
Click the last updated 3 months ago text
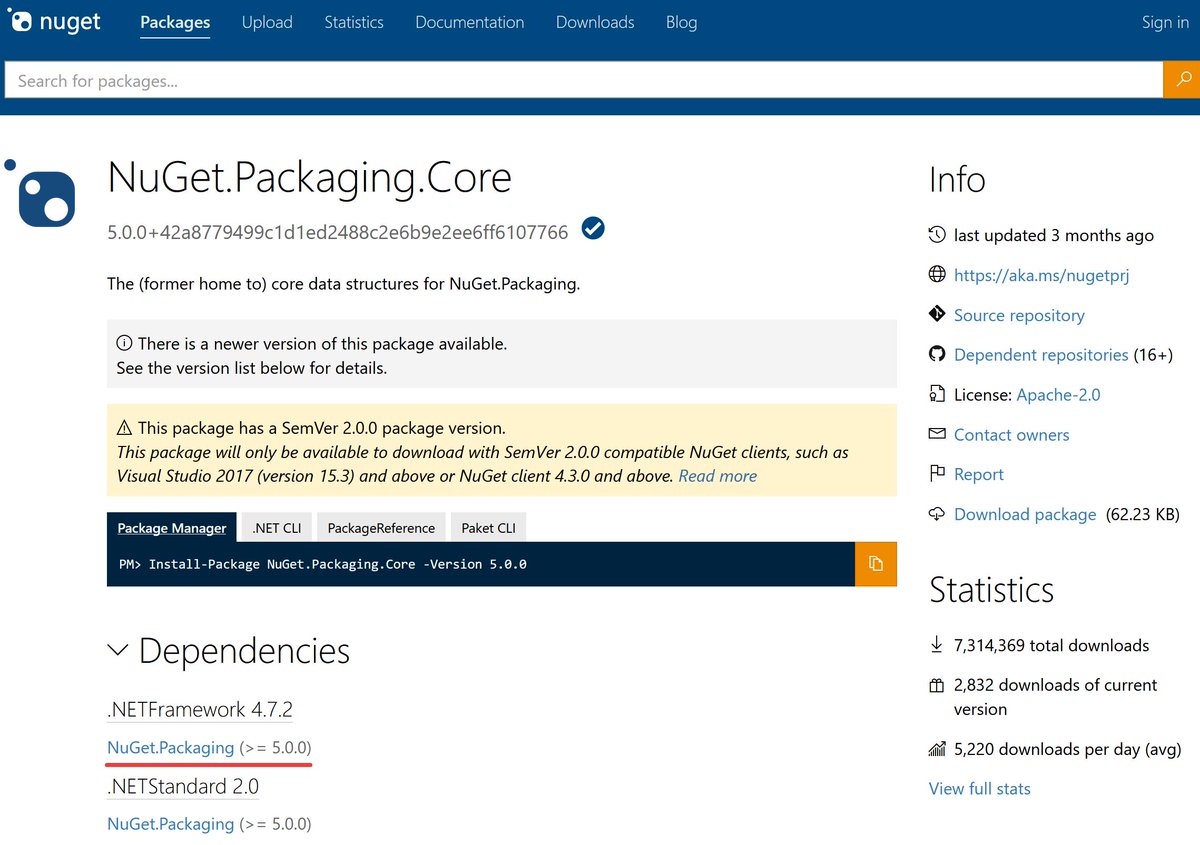(1054, 236)
